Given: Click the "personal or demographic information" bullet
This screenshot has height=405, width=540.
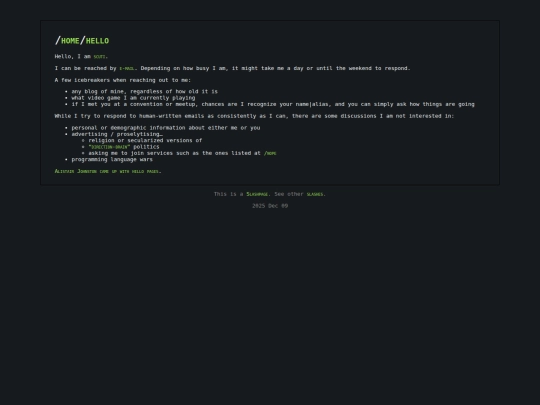Looking at the screenshot, I should (x=166, y=128).
